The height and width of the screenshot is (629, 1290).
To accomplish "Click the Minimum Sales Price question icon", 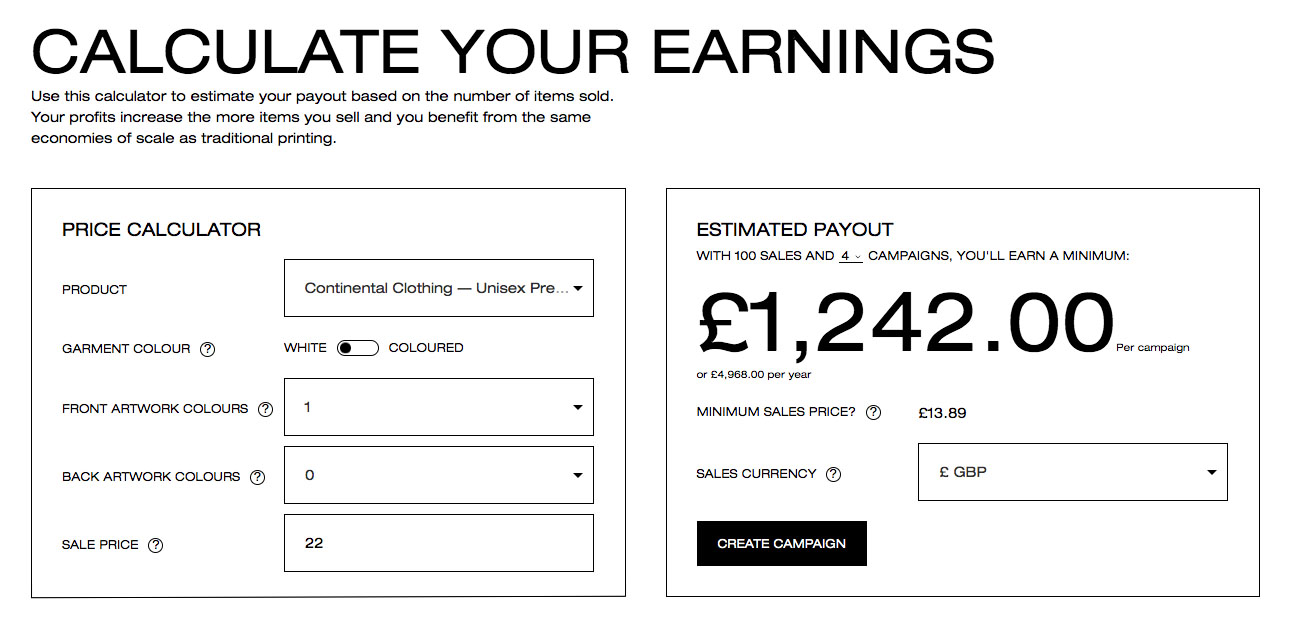I will pos(873,413).
